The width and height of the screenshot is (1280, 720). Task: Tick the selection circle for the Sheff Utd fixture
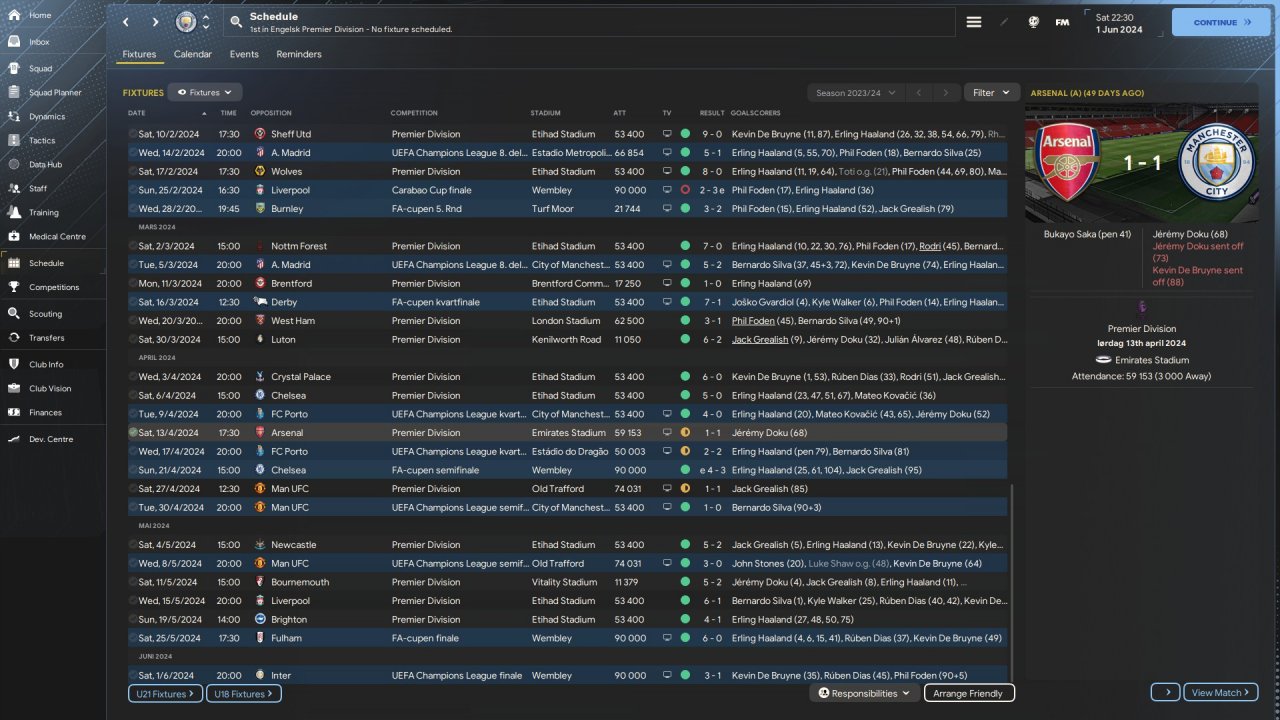[x=133, y=134]
